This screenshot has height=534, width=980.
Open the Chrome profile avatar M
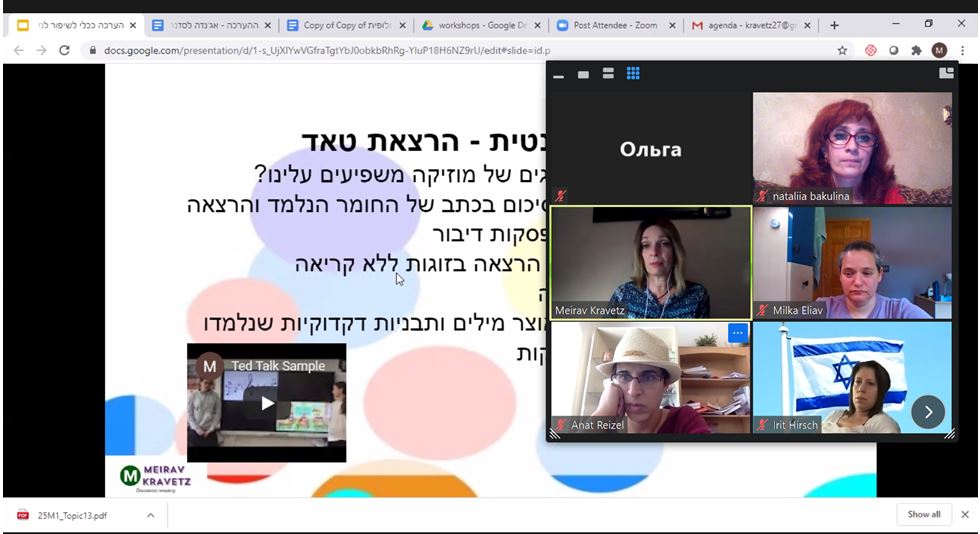click(x=939, y=51)
